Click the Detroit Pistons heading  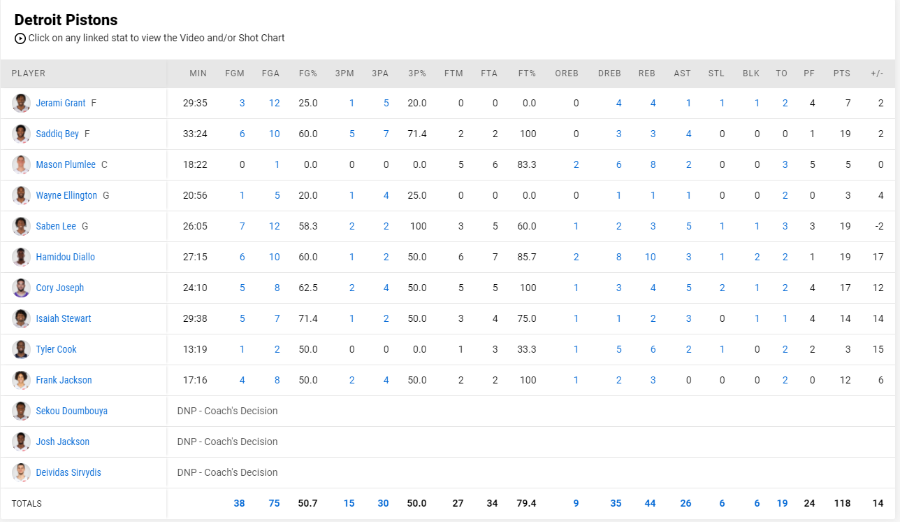pyautogui.click(x=65, y=20)
